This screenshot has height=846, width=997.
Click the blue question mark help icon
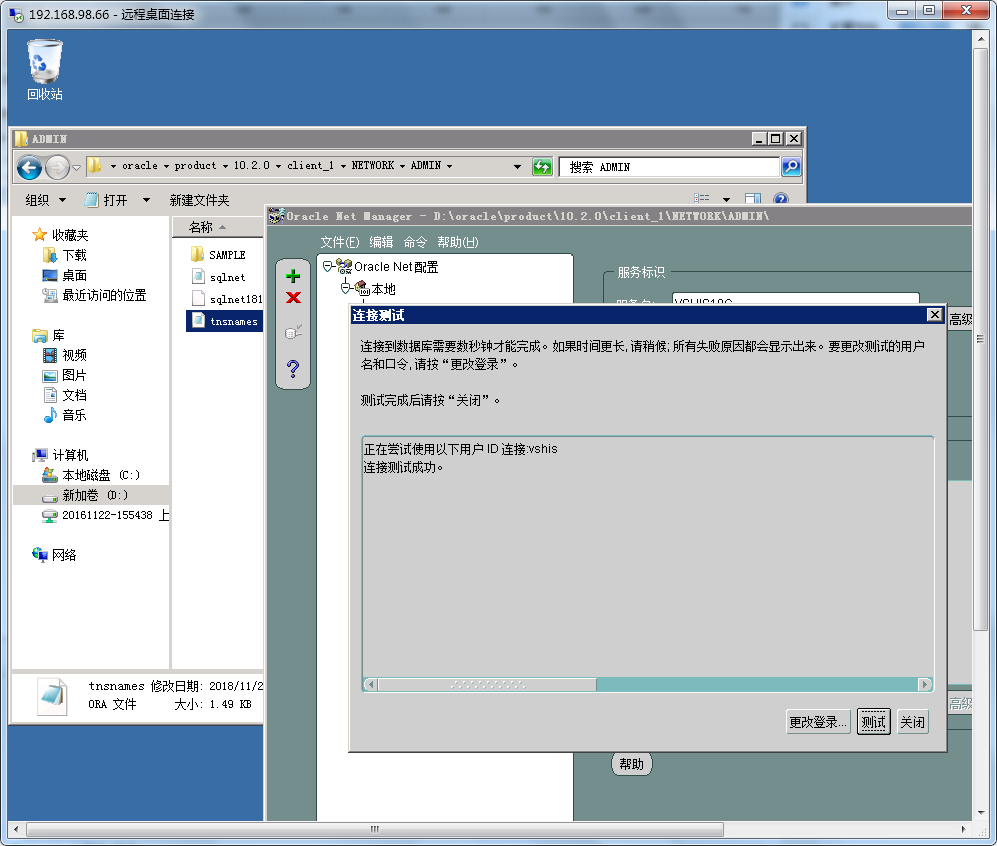(x=293, y=369)
